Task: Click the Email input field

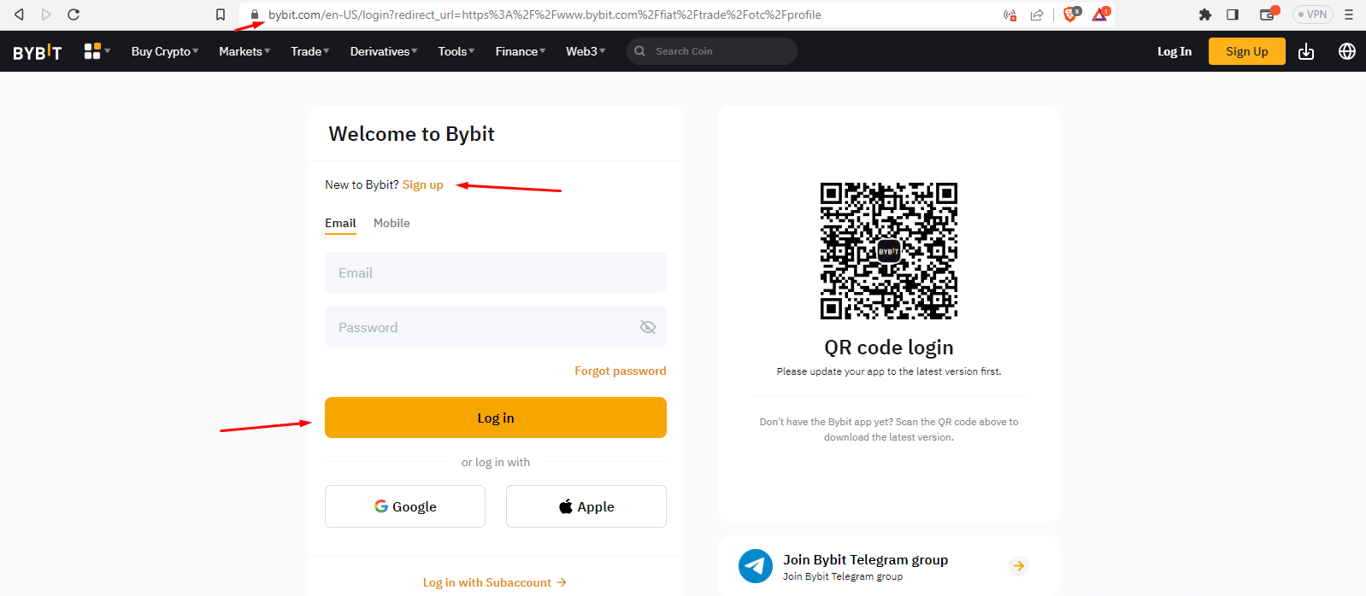Action: [495, 273]
